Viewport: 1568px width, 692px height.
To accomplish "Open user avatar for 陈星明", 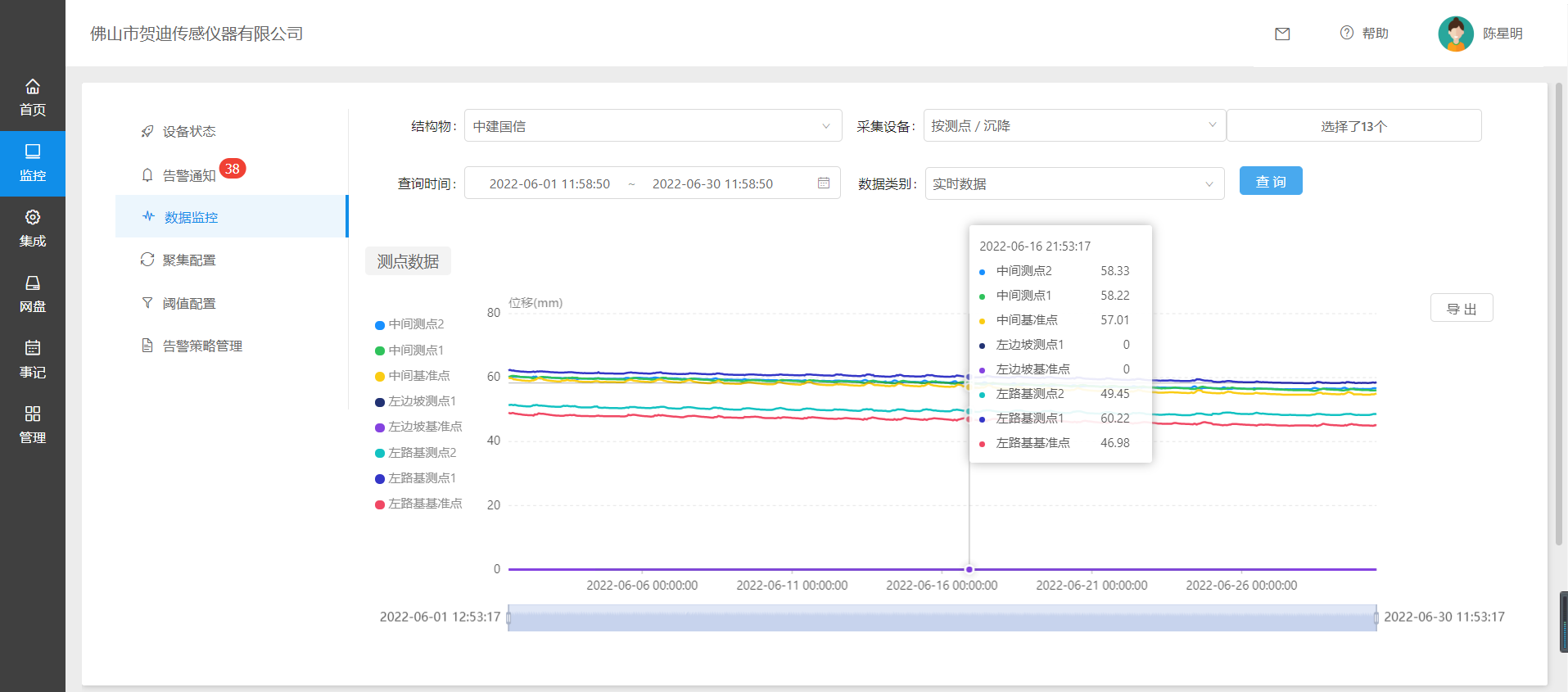I will pyautogui.click(x=1455, y=34).
